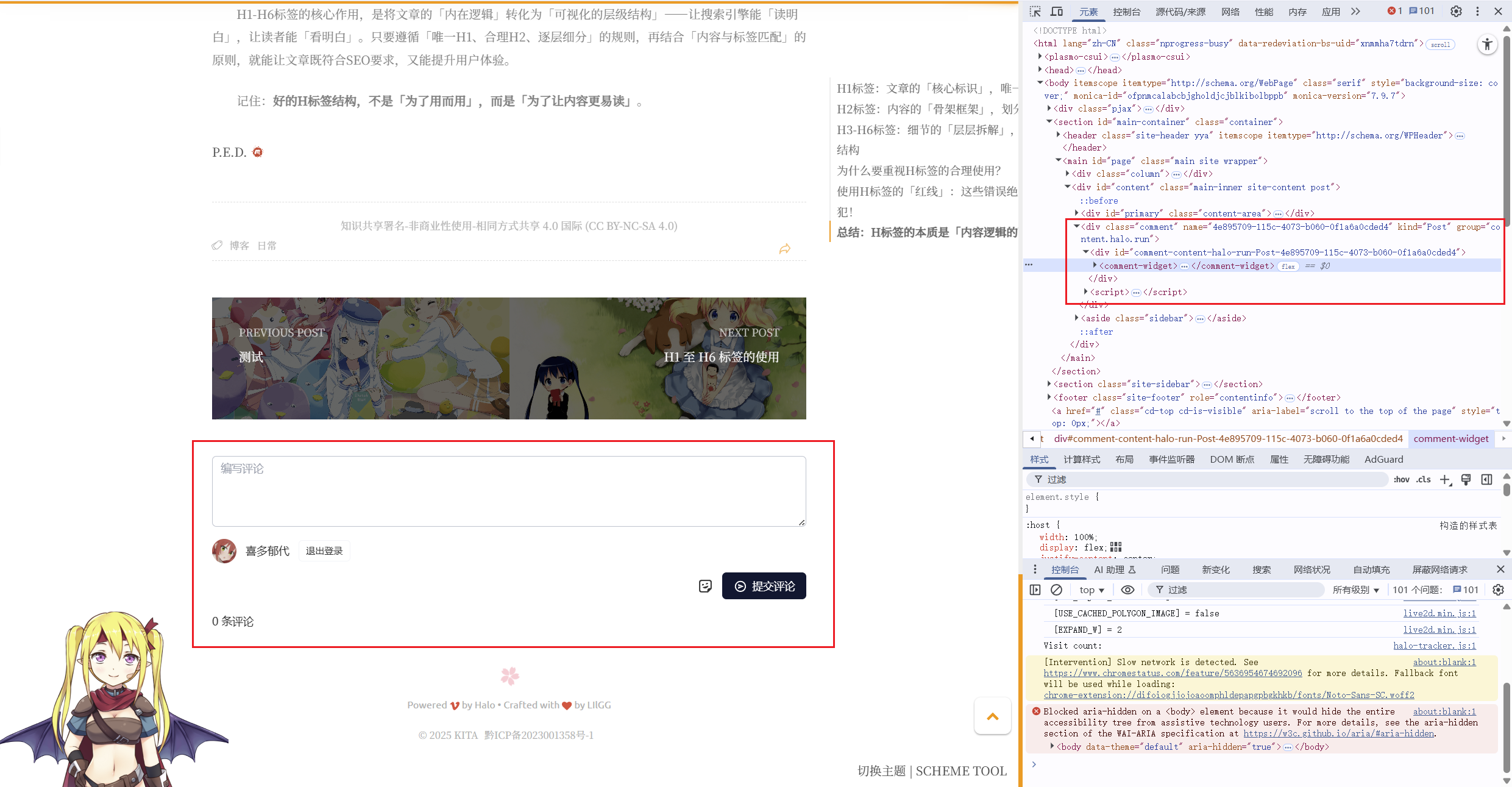Screen dimensions: 1512x787
Task: Click the 退出登录 logout button
Action: [324, 551]
